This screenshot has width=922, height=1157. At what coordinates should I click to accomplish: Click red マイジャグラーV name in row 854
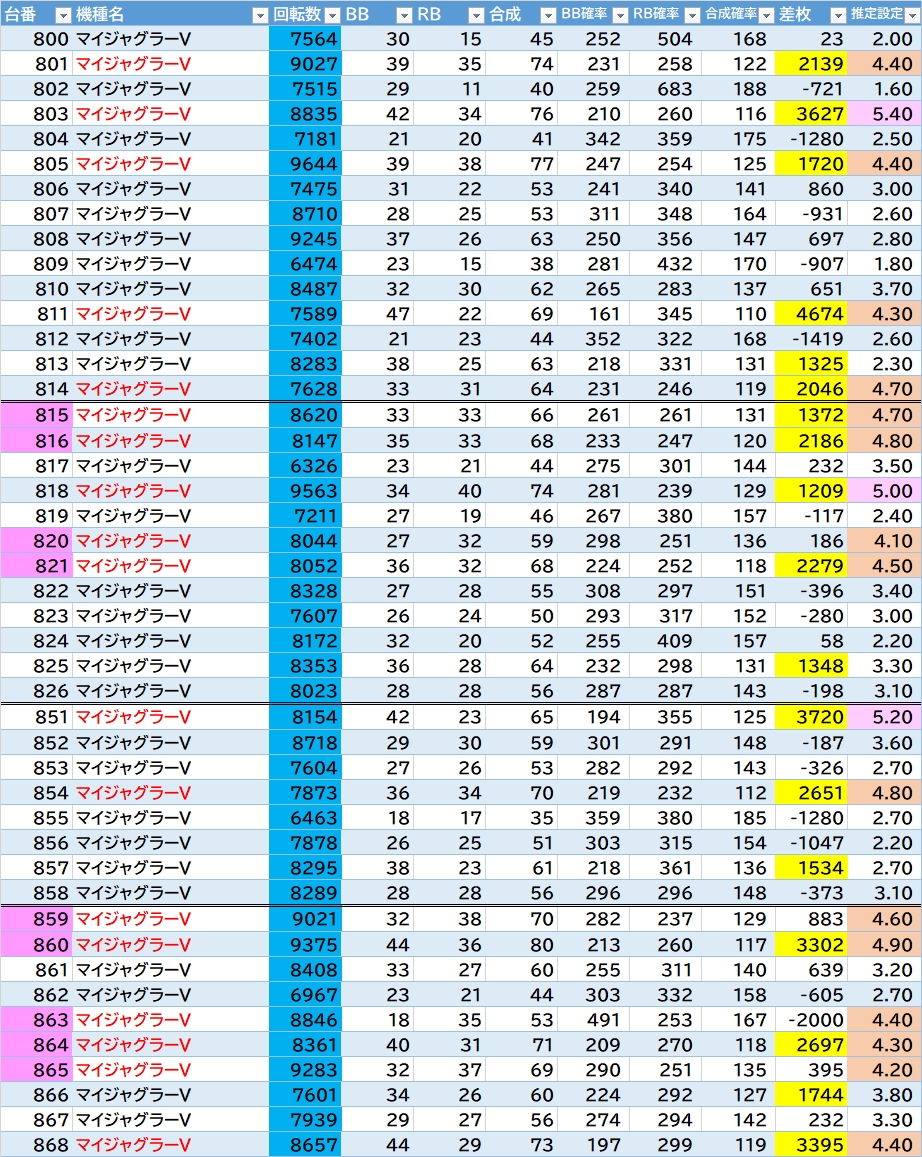(134, 793)
